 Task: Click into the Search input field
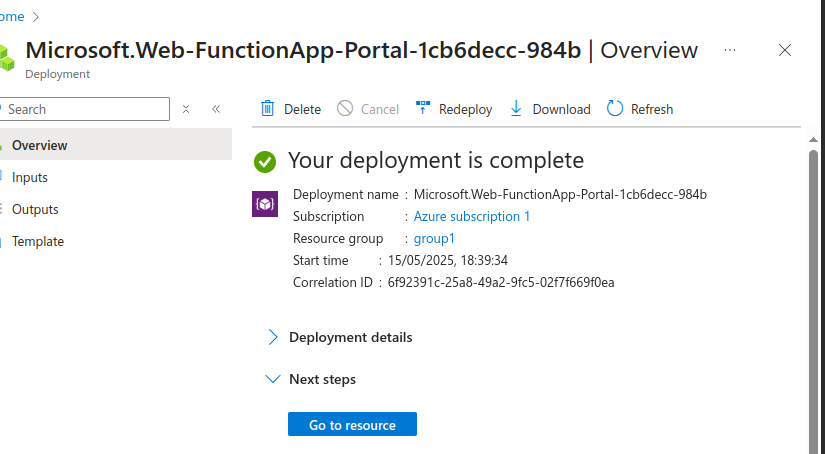tap(85, 109)
